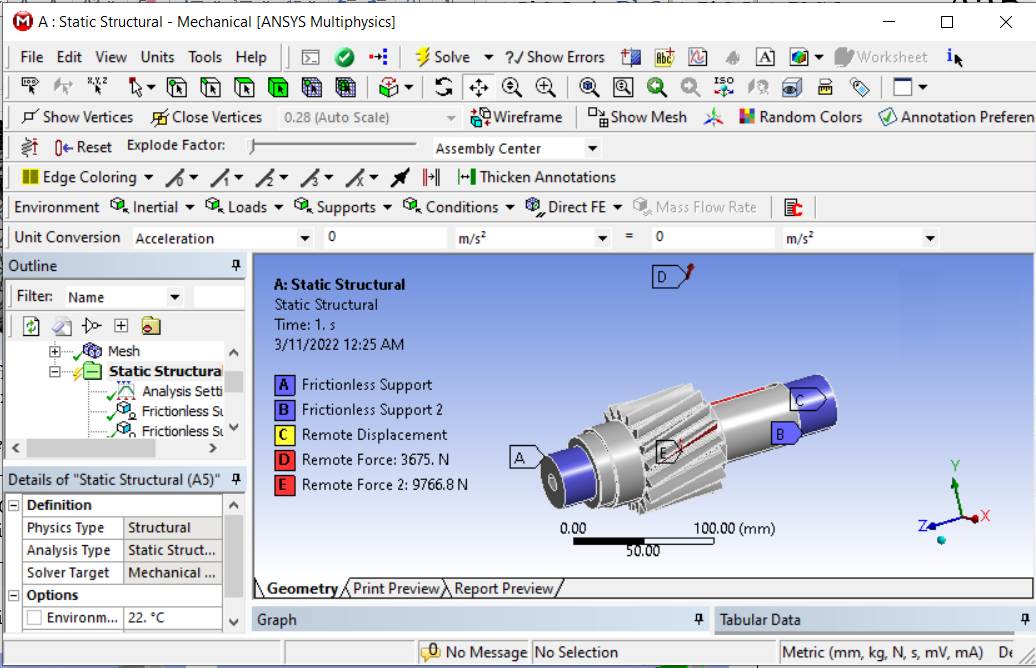Collapse the Static Structural tree node

pos(55,371)
